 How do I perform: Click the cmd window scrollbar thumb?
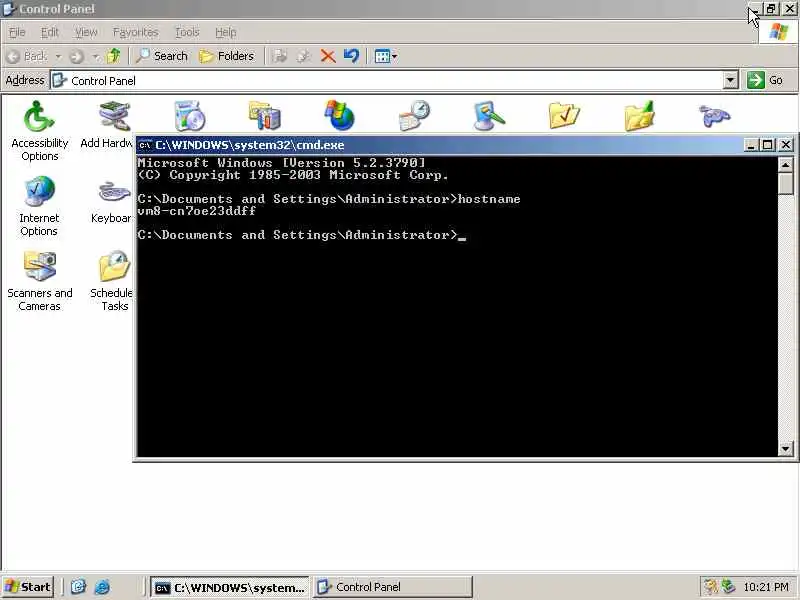(785, 183)
